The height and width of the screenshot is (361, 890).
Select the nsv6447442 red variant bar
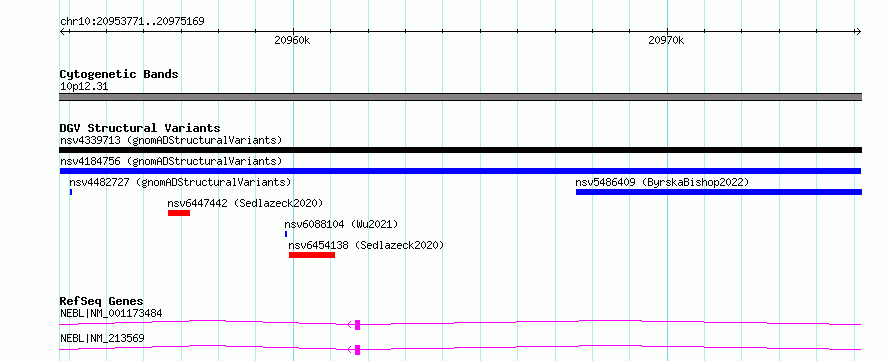pos(179,213)
